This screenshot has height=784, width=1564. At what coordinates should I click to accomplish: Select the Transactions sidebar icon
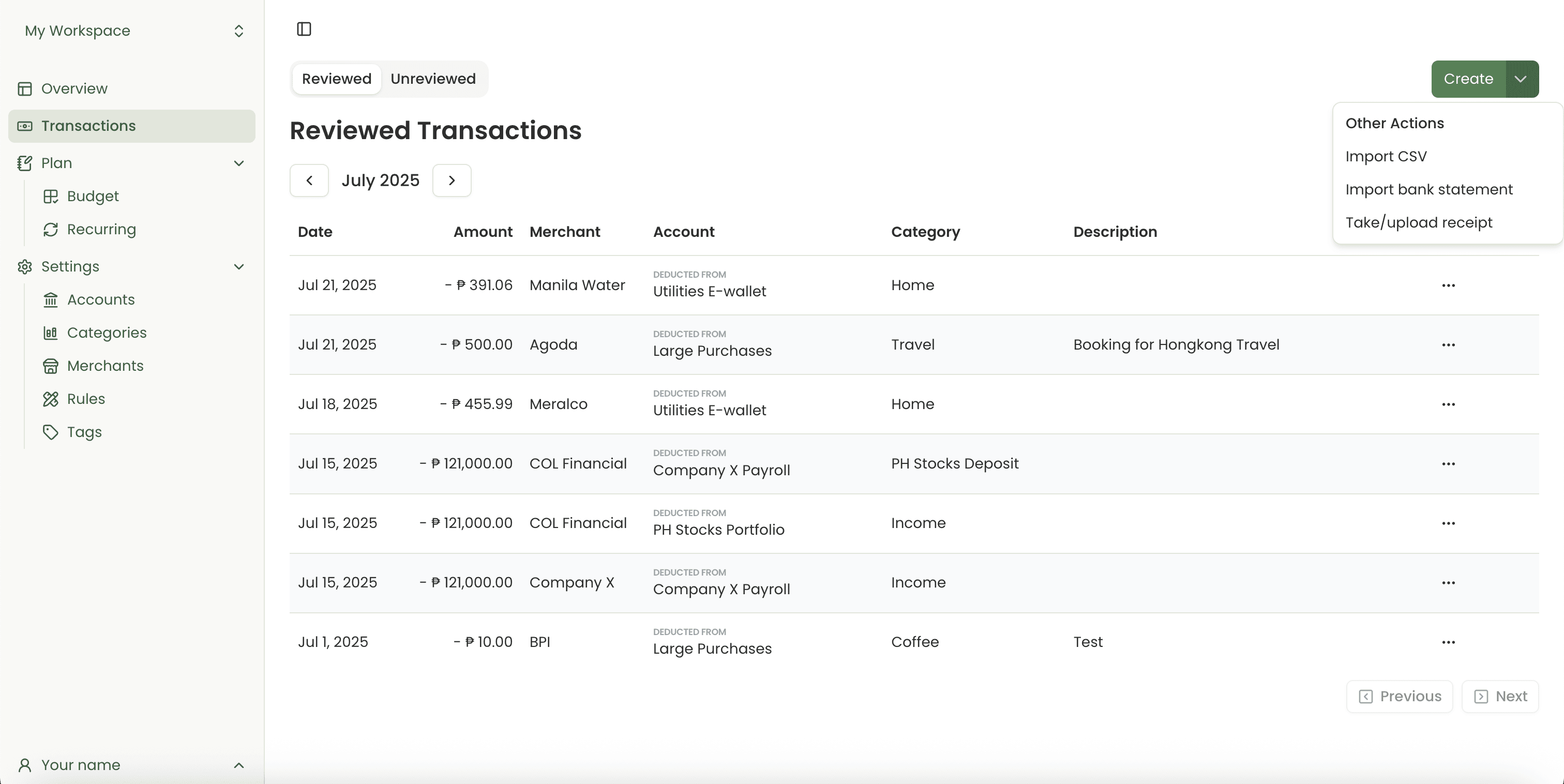tap(25, 126)
